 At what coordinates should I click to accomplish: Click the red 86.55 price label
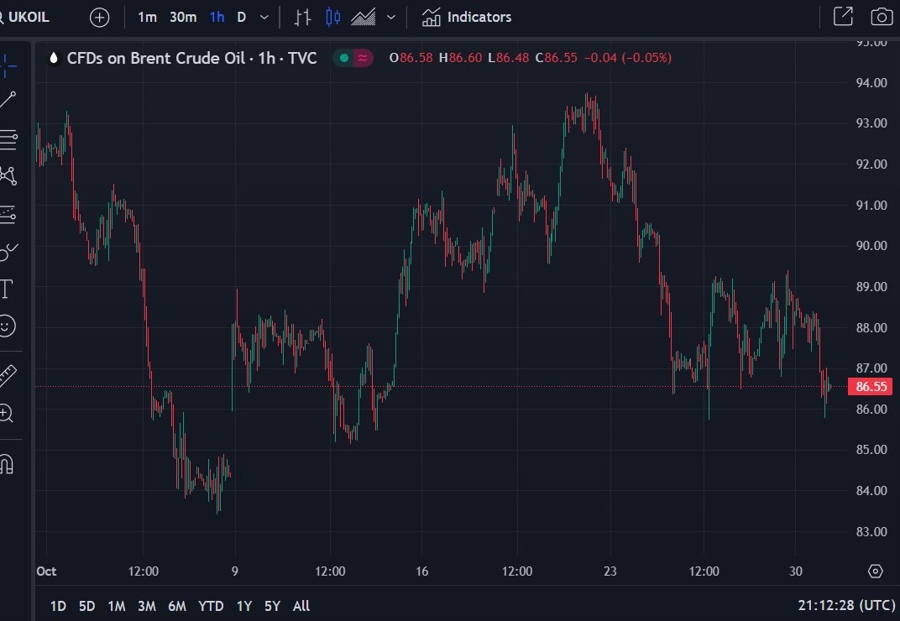click(868, 386)
